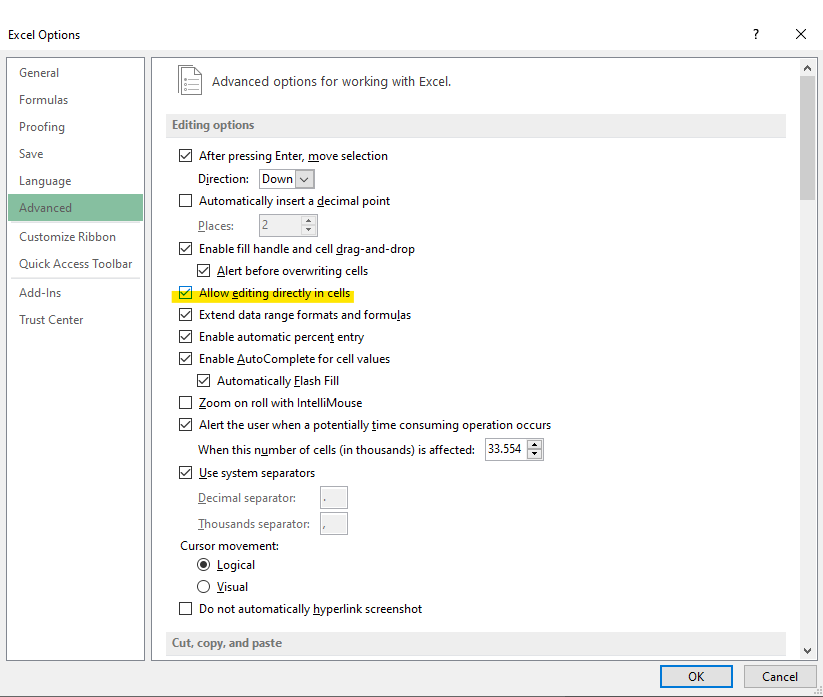Viewport: 823px width, 697px height.
Task: Toggle Enable AutoComplete for cell values
Action: (x=185, y=359)
